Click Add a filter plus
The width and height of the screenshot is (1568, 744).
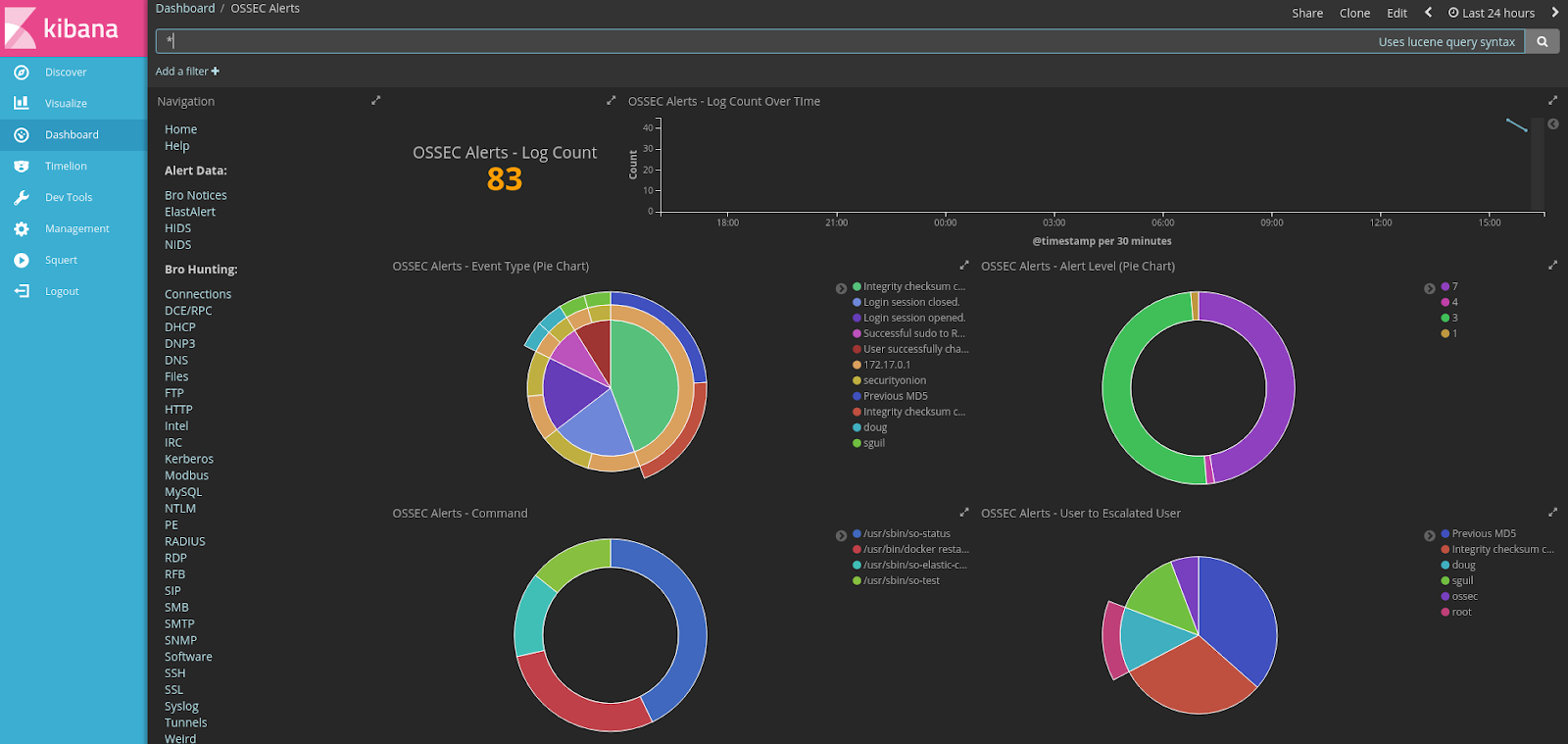pos(187,71)
